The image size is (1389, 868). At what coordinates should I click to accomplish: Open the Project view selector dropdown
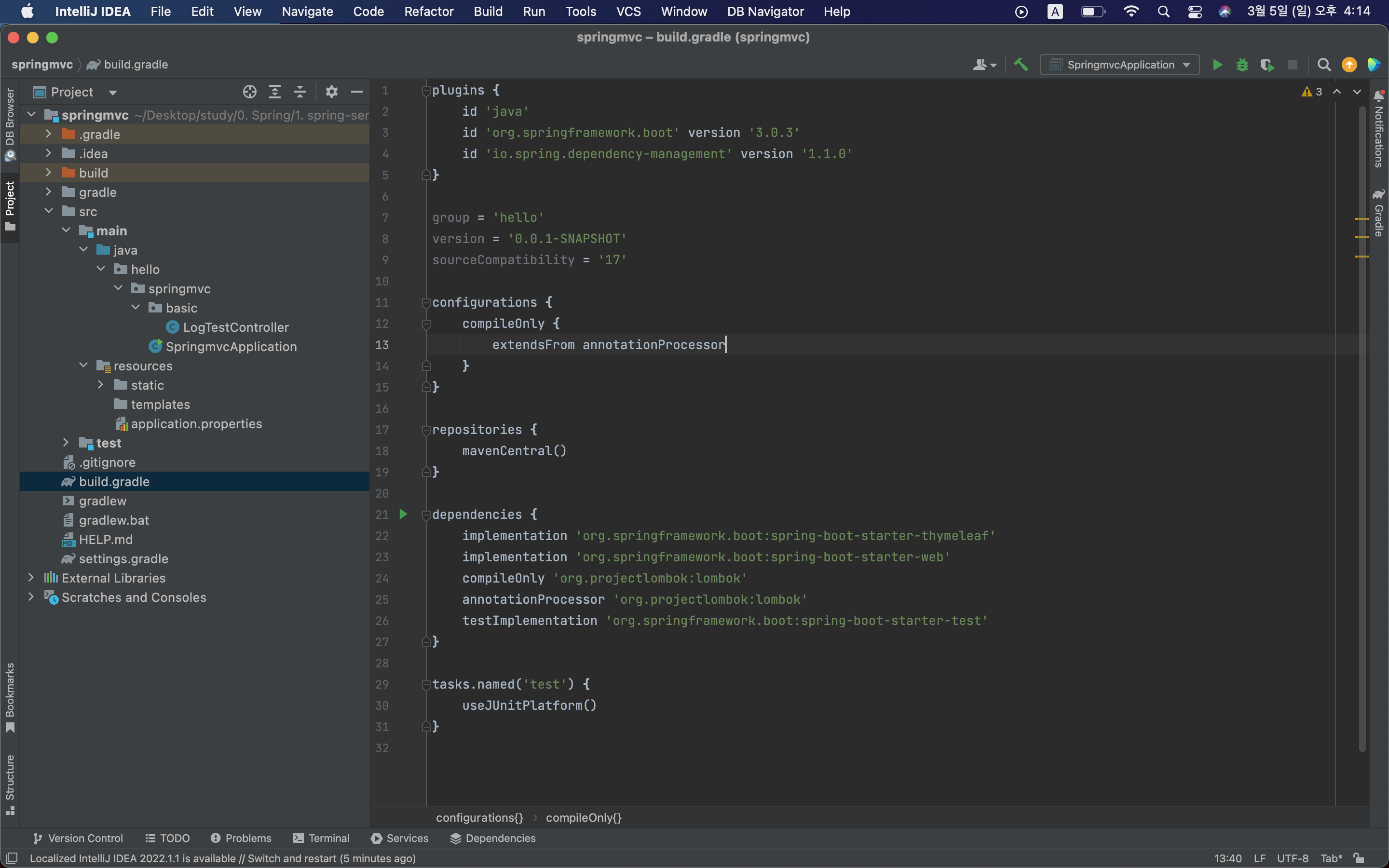point(75,92)
